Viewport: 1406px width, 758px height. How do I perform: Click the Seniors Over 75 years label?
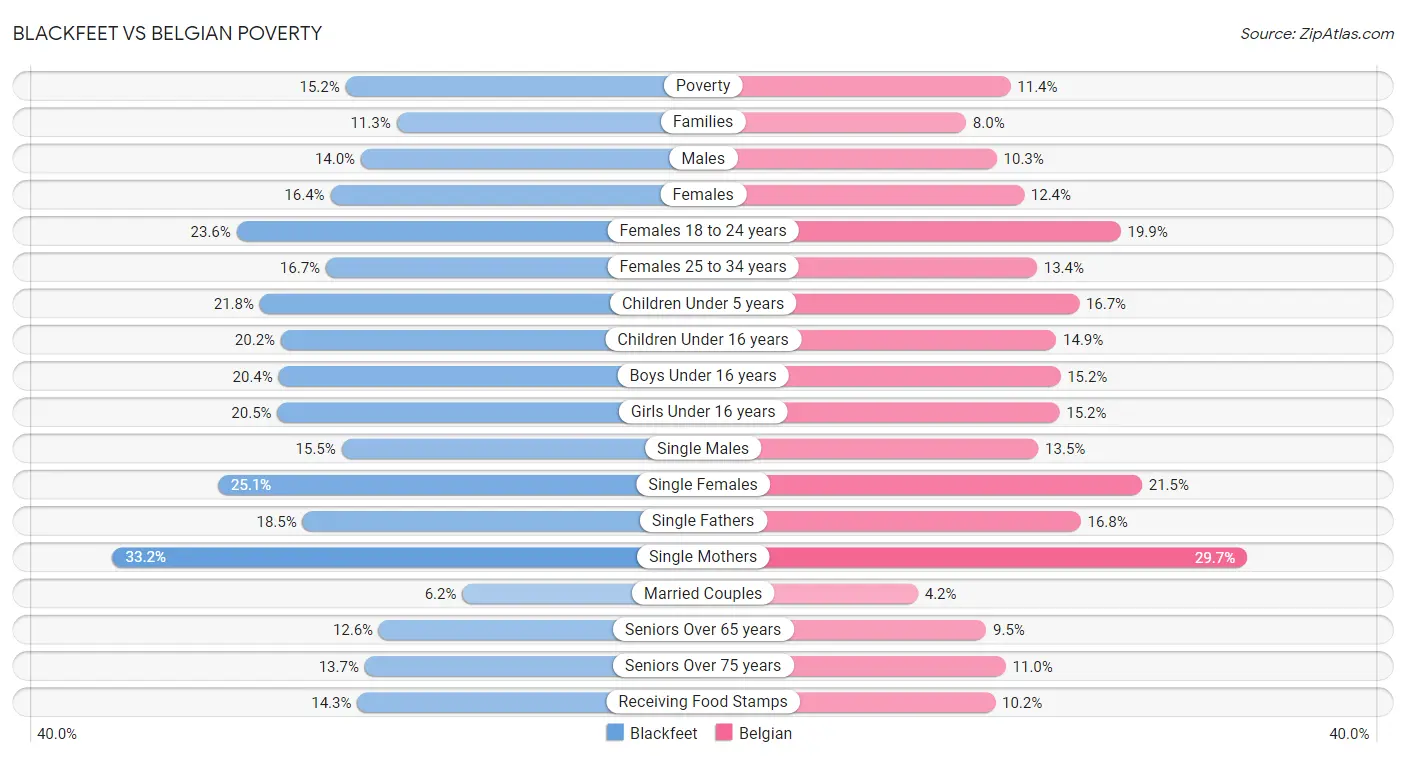tap(703, 666)
